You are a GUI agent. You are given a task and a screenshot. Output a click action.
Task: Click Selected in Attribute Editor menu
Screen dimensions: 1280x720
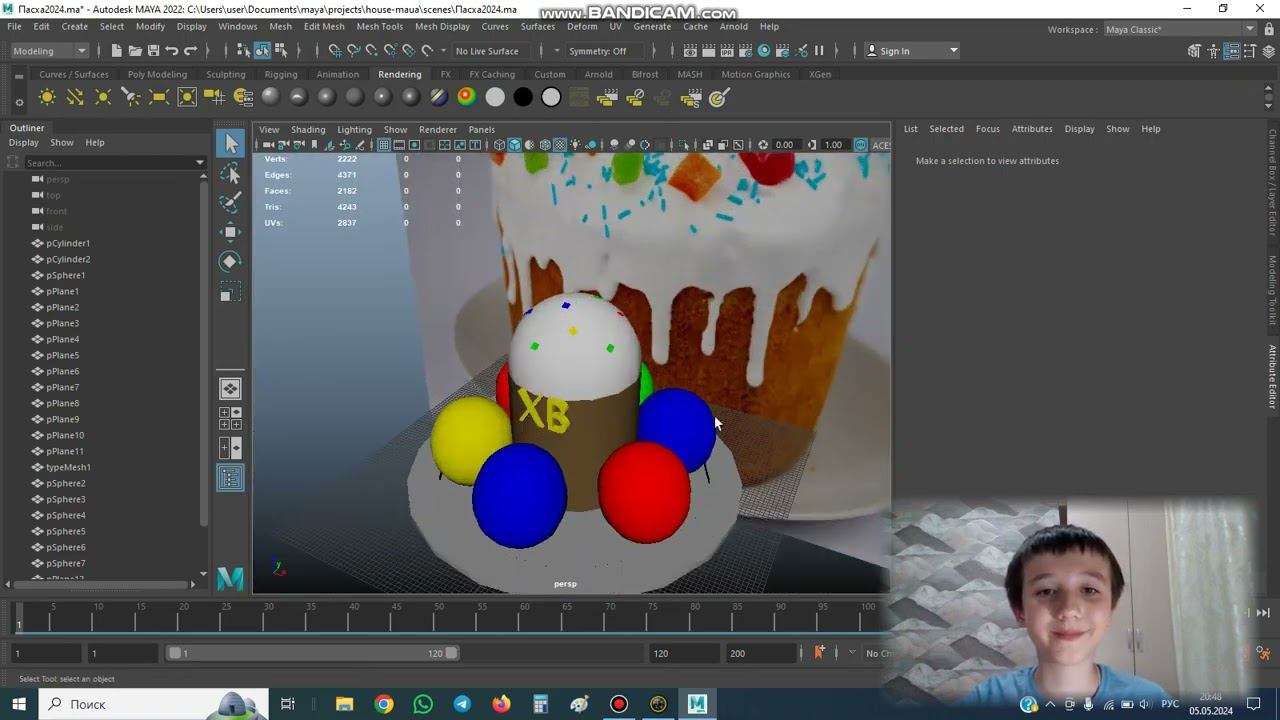(946, 128)
